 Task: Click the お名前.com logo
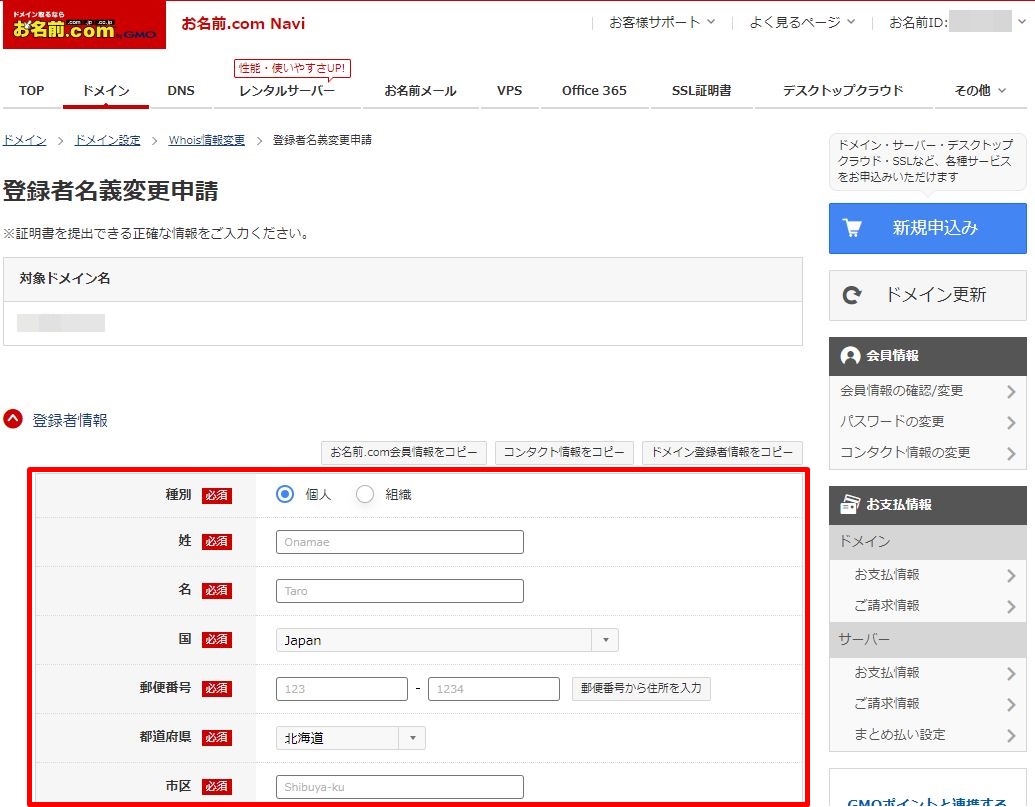coord(85,25)
